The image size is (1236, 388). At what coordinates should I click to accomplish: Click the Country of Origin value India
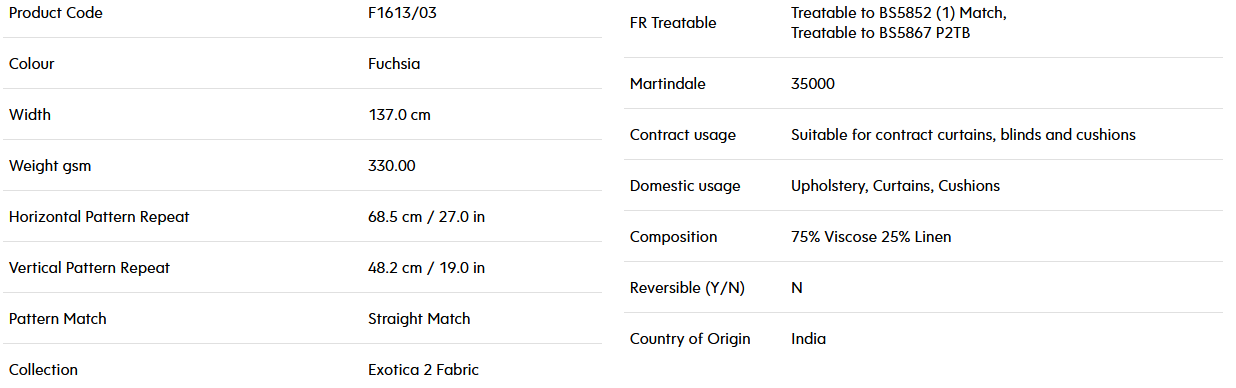[x=809, y=339]
